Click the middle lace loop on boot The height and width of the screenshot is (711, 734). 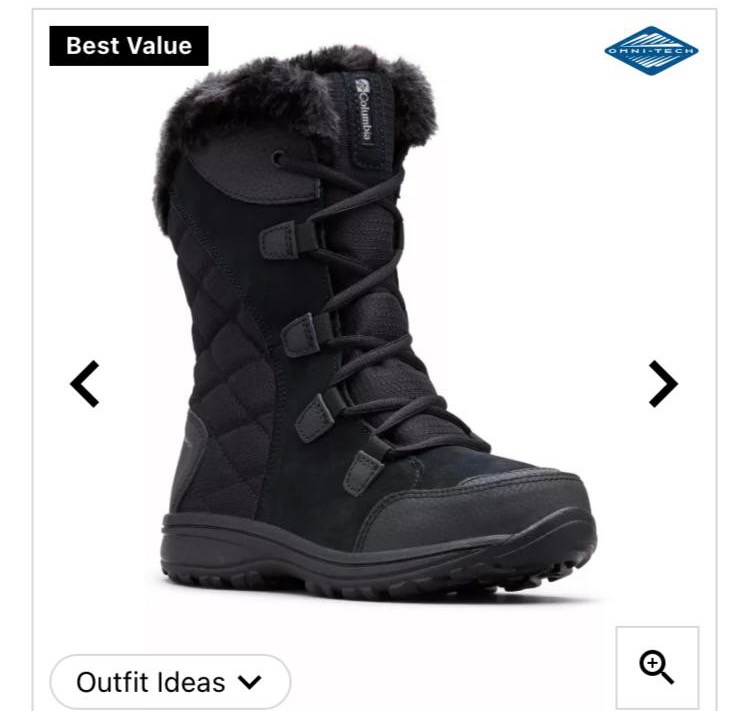tap(304, 335)
